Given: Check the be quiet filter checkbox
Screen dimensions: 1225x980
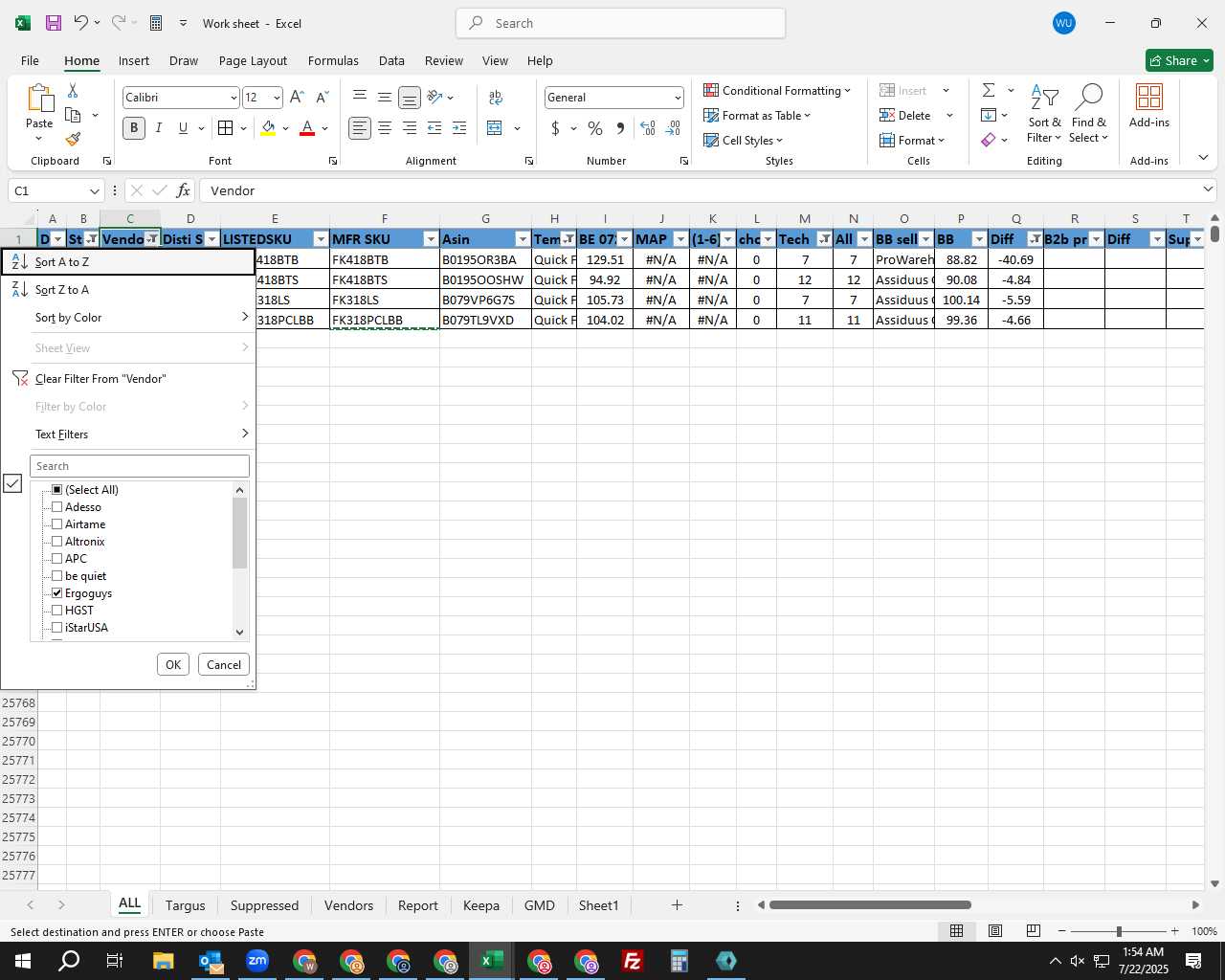Looking at the screenshot, I should (x=56, y=575).
